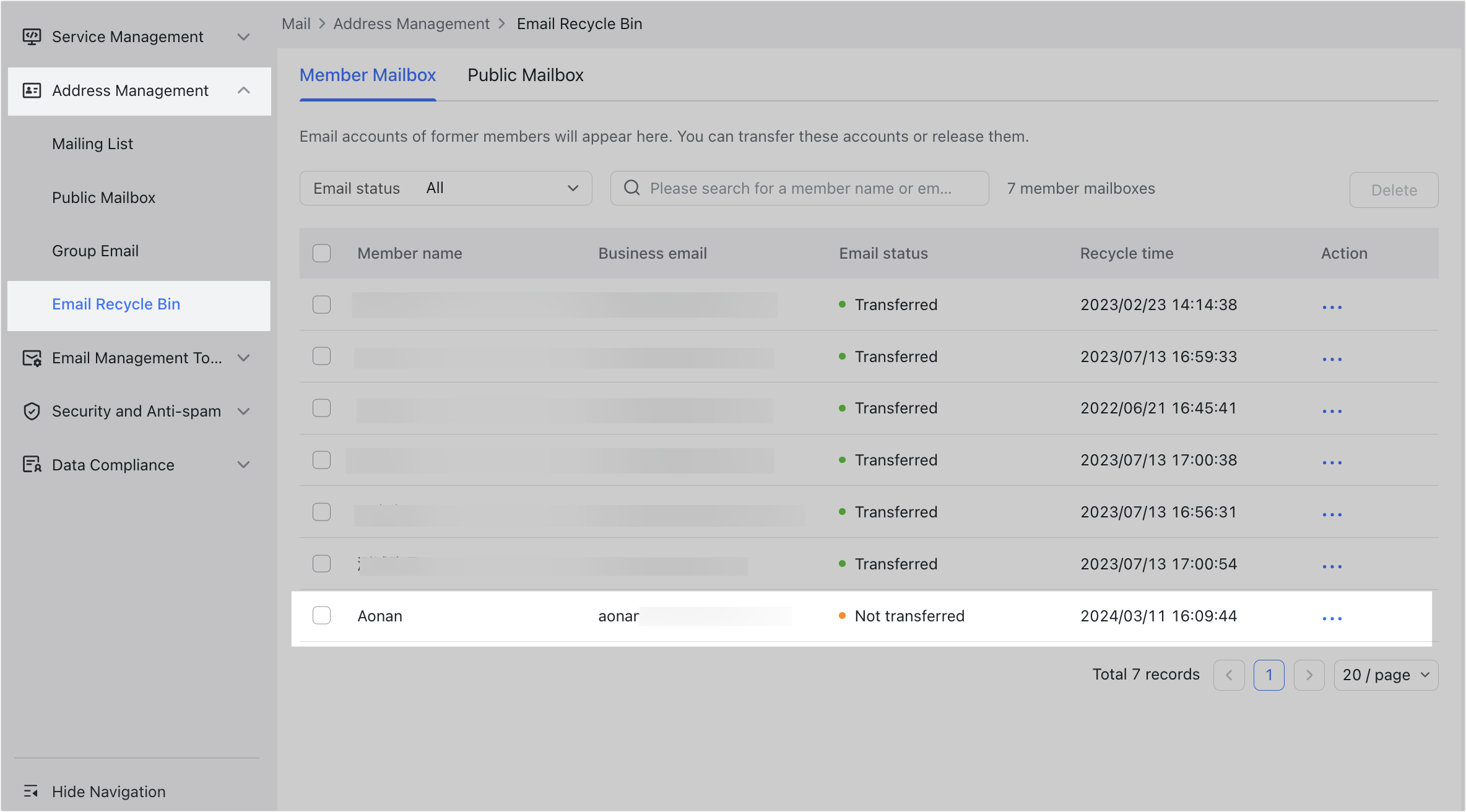Click the 7 member mailboxes count text
1466x812 pixels.
coord(1081,188)
